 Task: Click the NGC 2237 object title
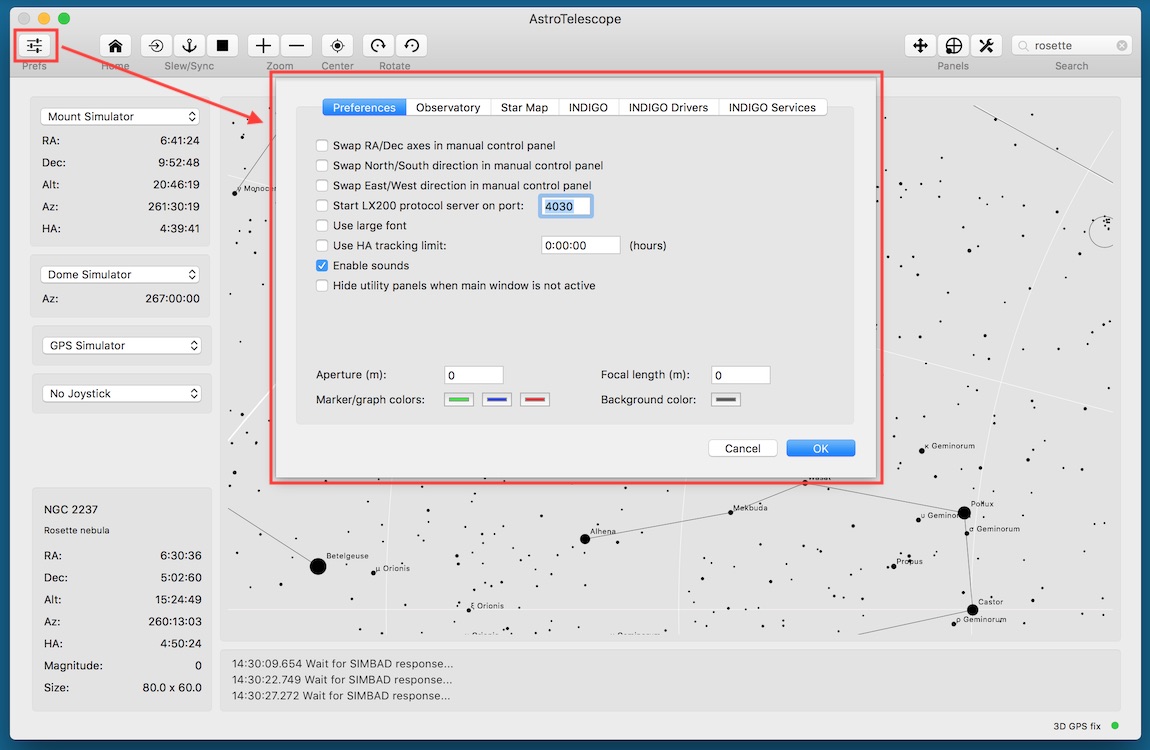click(x=70, y=510)
